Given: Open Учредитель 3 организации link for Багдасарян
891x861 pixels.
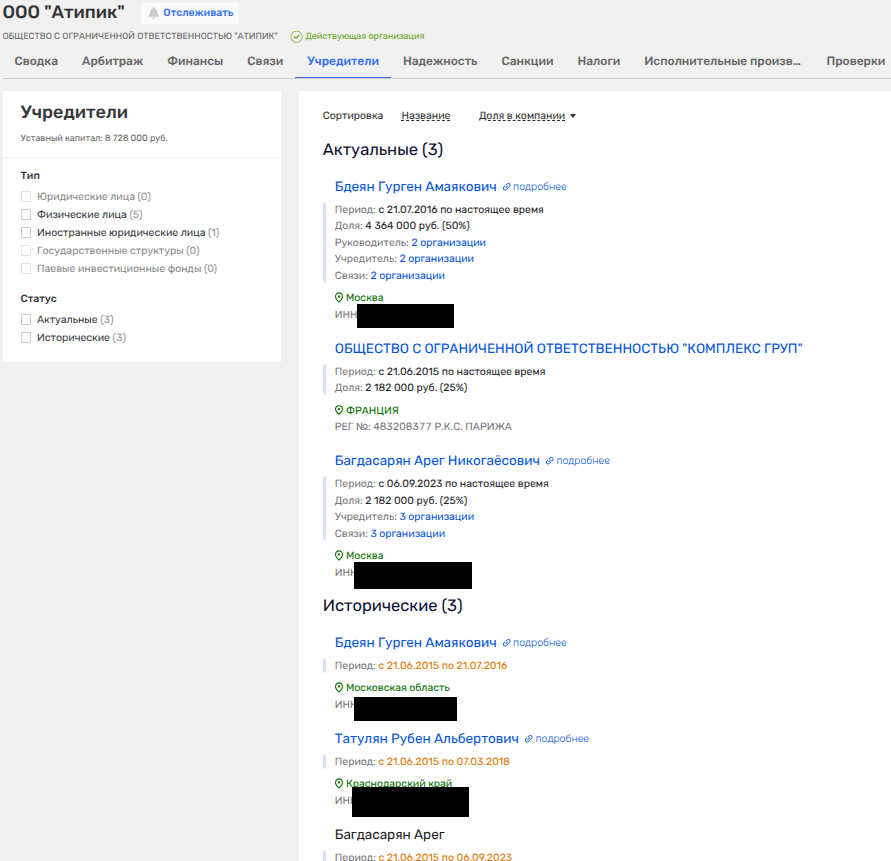Looking at the screenshot, I should coord(436,517).
